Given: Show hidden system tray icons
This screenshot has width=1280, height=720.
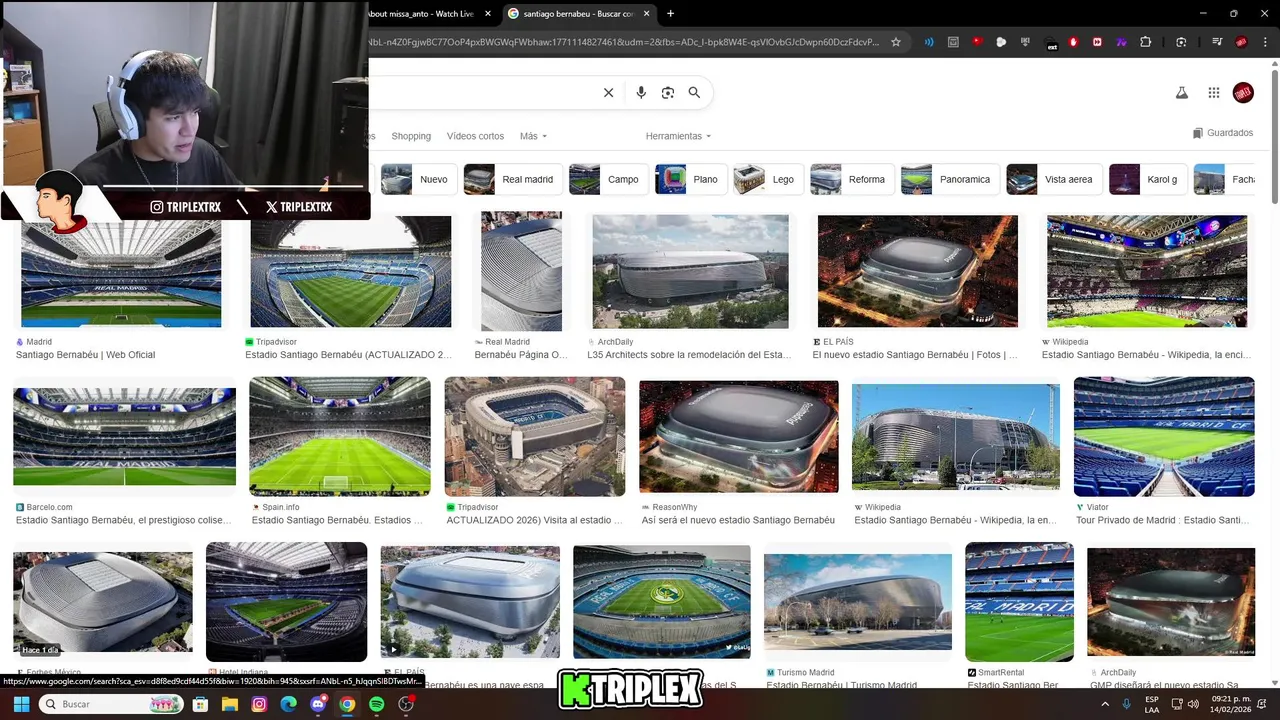Looking at the screenshot, I should pos(1105,704).
